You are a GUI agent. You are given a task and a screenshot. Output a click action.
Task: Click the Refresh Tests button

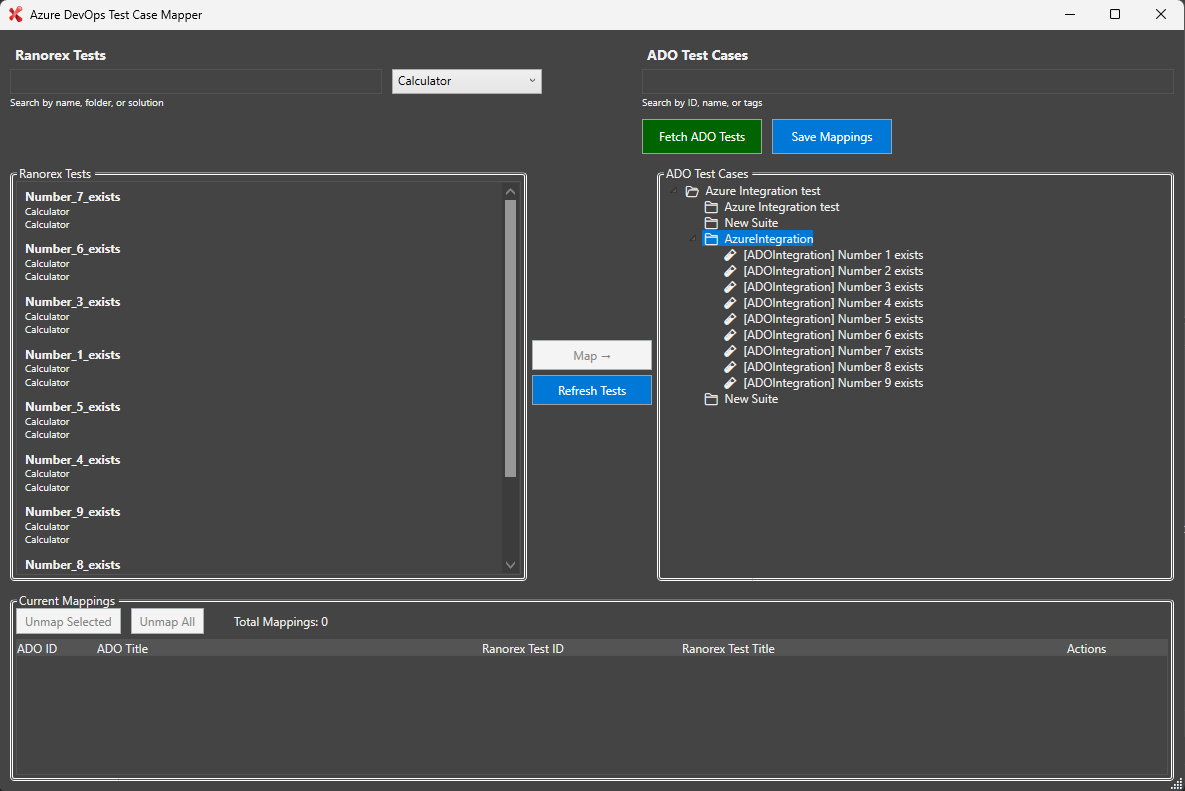tap(591, 391)
